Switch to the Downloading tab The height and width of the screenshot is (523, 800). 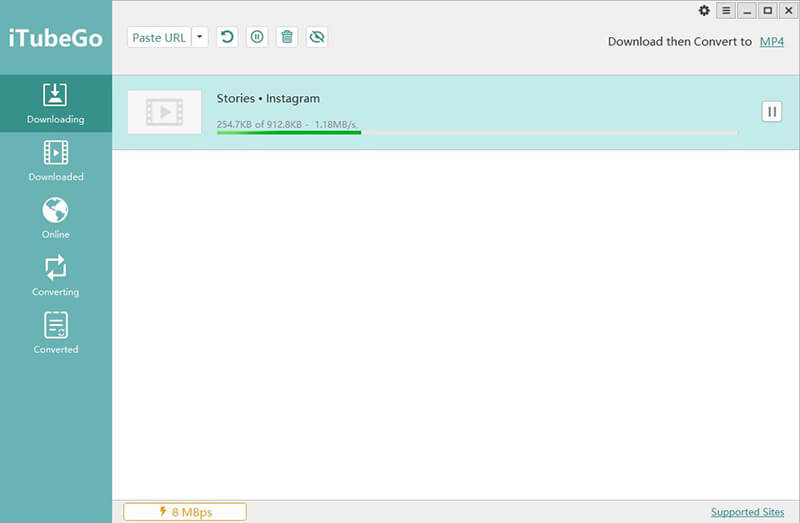point(56,104)
